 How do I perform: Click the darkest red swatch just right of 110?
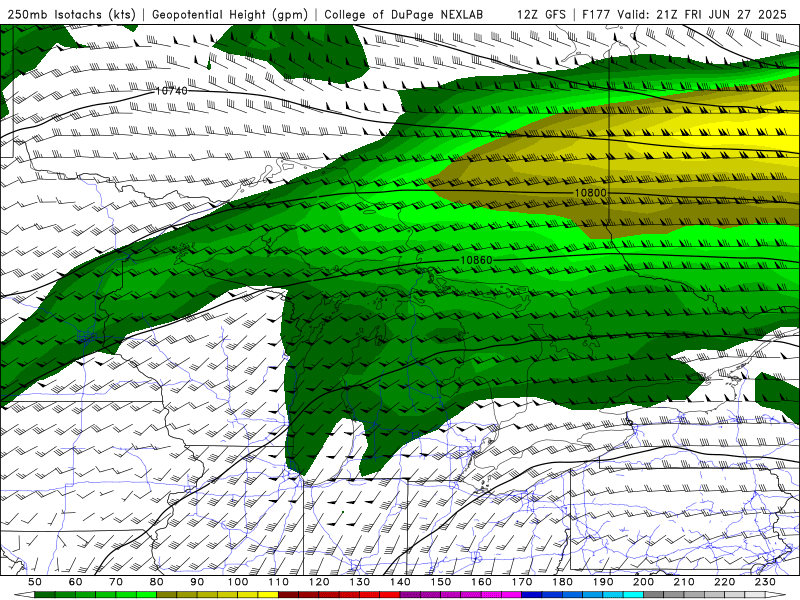pos(288,595)
